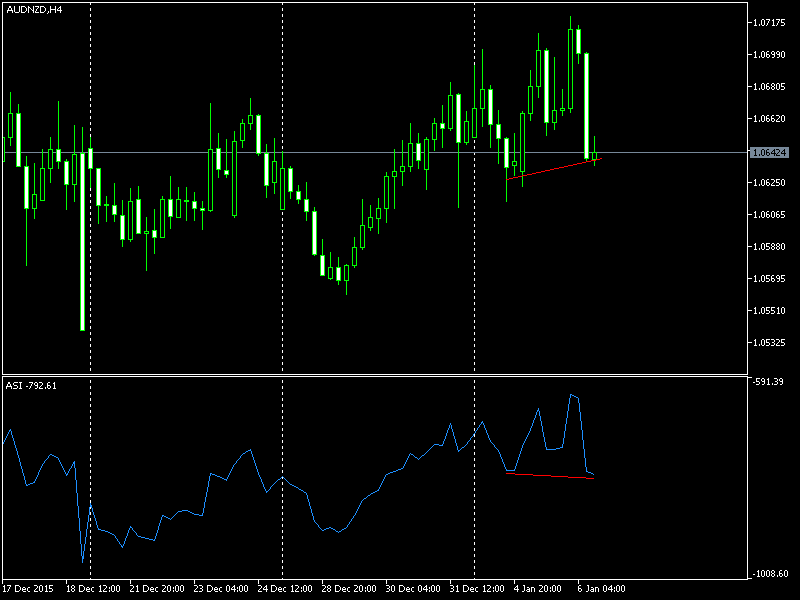Viewport: 800px width, 600px height.
Task: Click the 28 Dec 20:00 time label
Action: [x=349, y=589]
